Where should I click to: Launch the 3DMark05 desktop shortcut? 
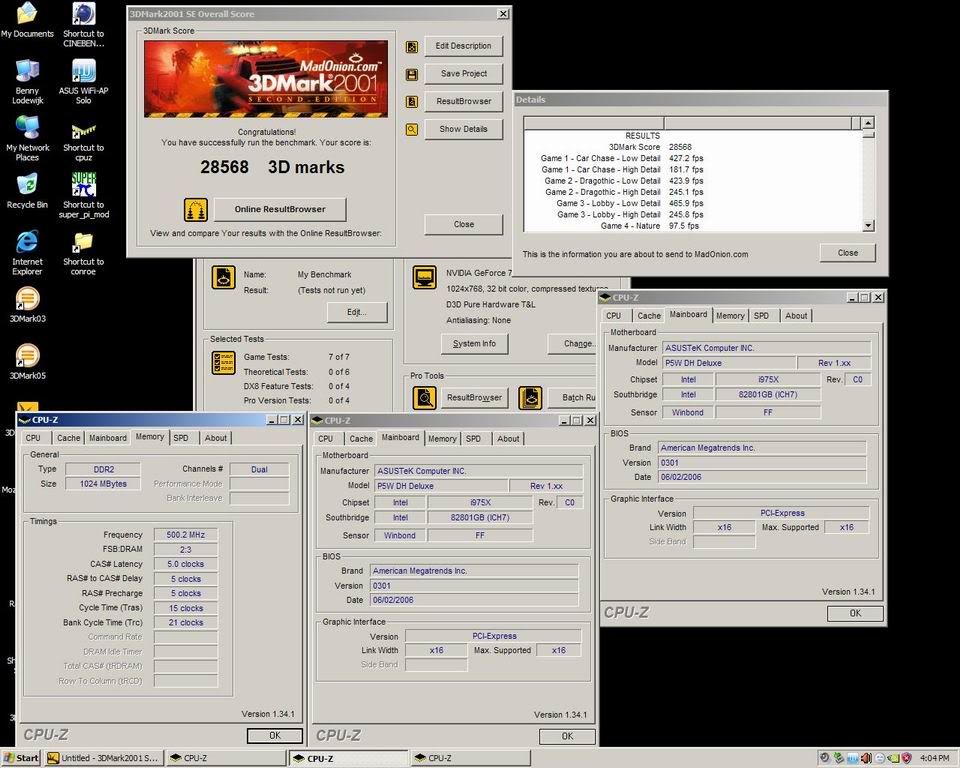coord(27,361)
